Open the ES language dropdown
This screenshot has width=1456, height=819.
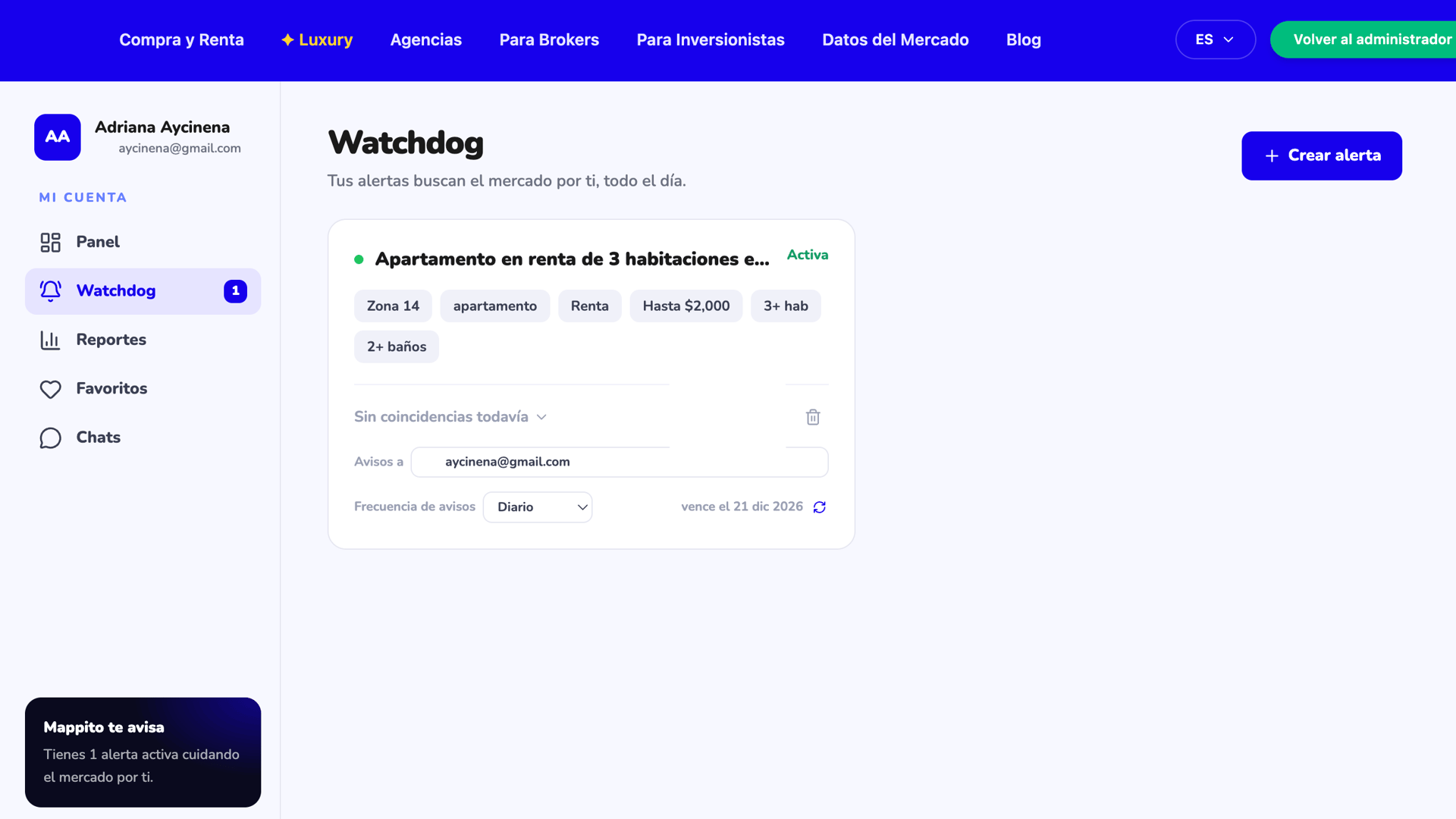1216,39
